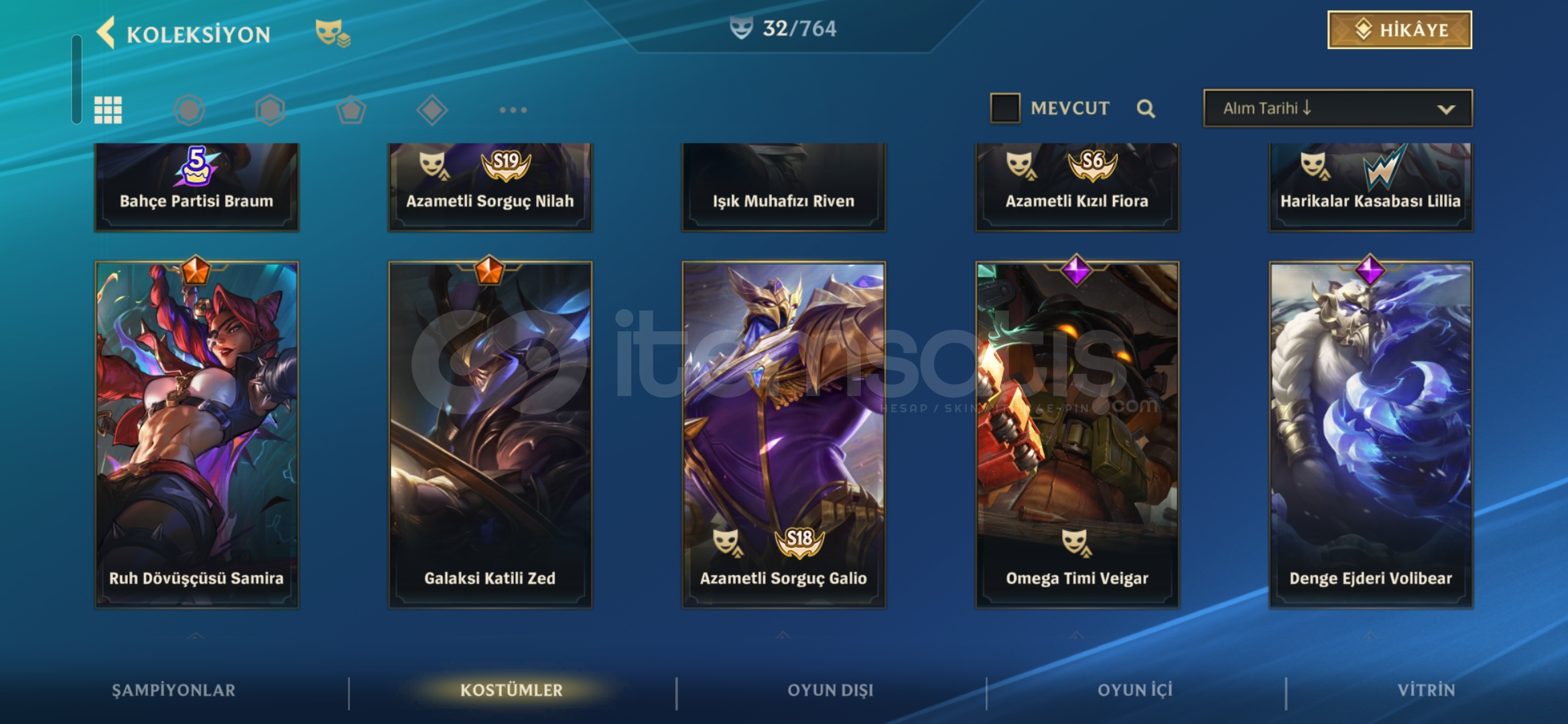Open the masks and coins skin shop icon

[333, 32]
